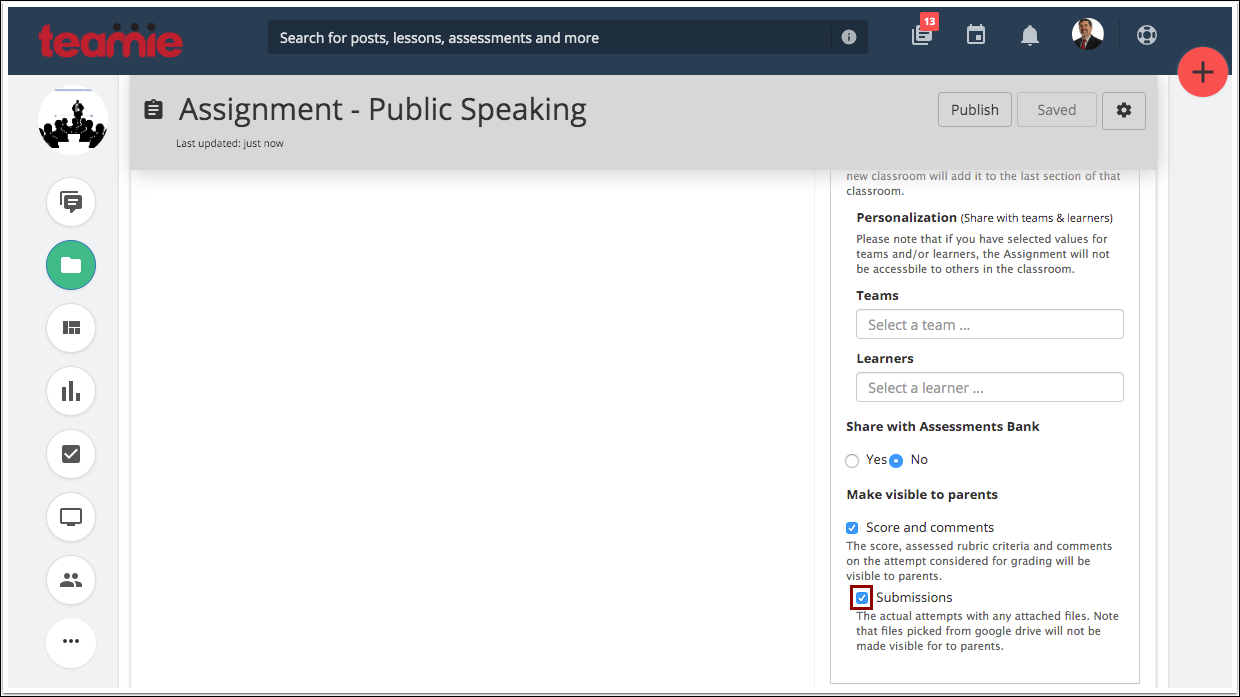The image size is (1240, 697).
Task: Open the newsfeed icon with 13 badge
Action: click(x=922, y=35)
